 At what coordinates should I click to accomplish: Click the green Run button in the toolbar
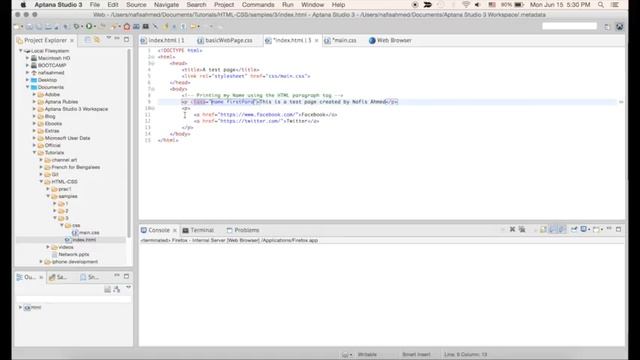[x=88, y=27]
